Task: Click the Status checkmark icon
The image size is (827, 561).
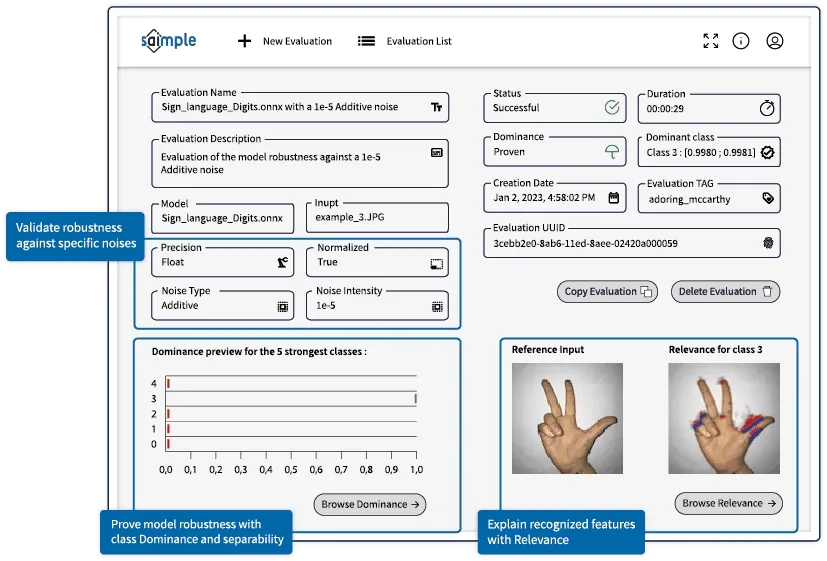Action: [x=612, y=107]
